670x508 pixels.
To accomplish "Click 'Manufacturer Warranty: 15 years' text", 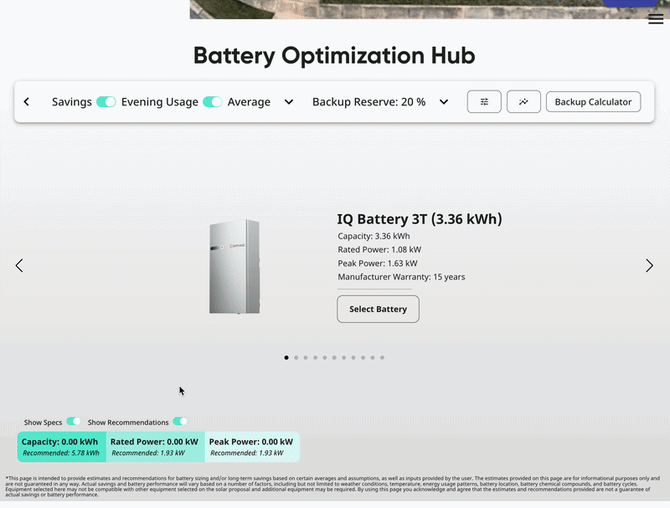I will click(x=401, y=277).
